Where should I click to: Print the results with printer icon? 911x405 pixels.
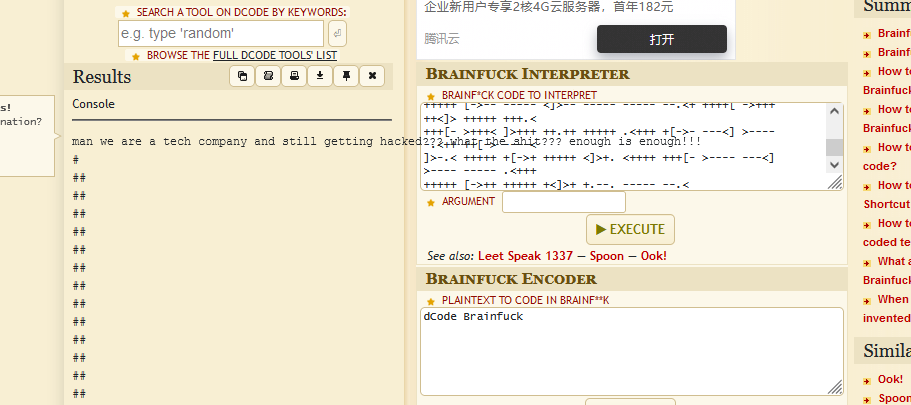[x=294, y=76]
